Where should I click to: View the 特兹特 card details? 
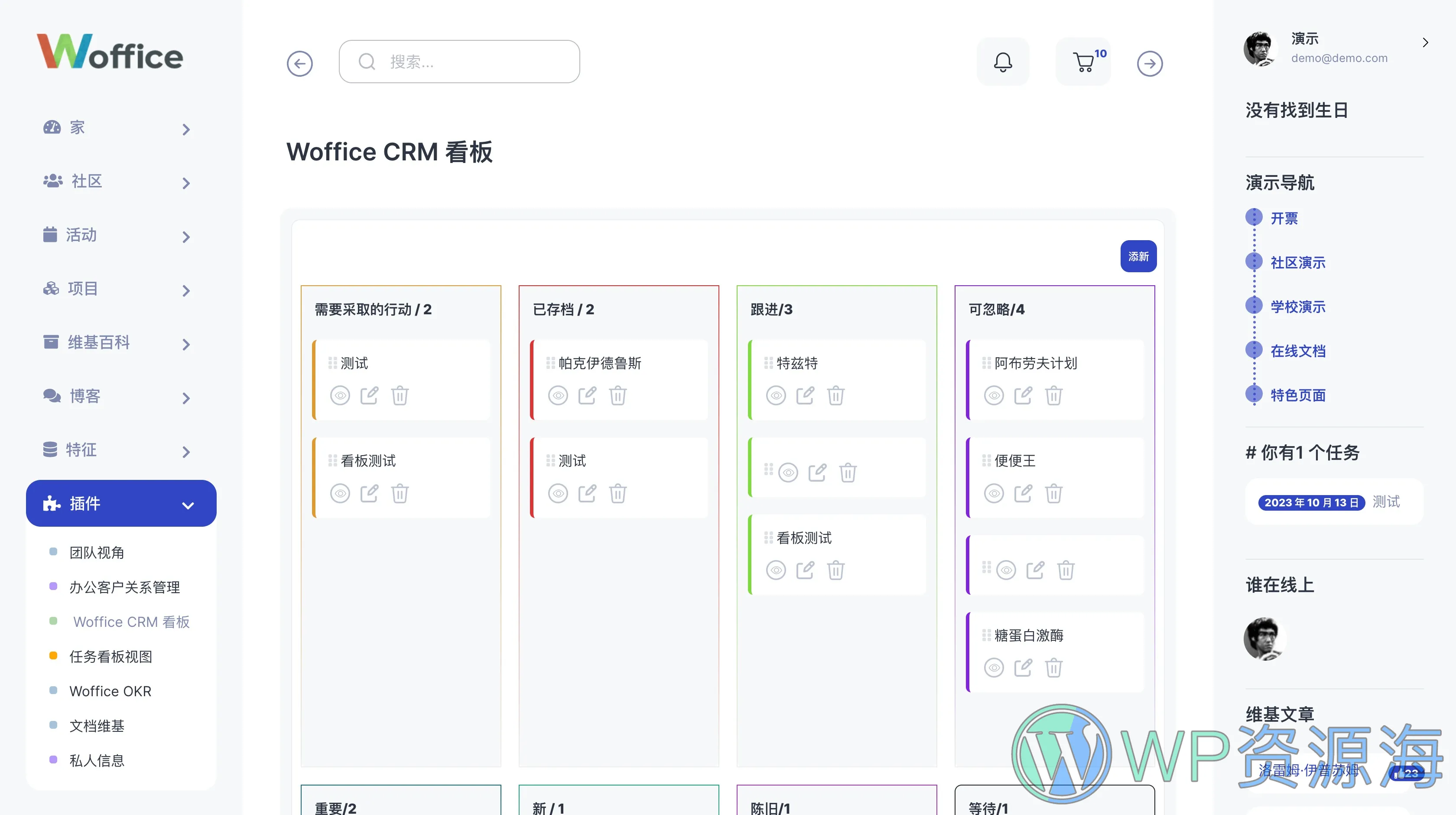(776, 395)
